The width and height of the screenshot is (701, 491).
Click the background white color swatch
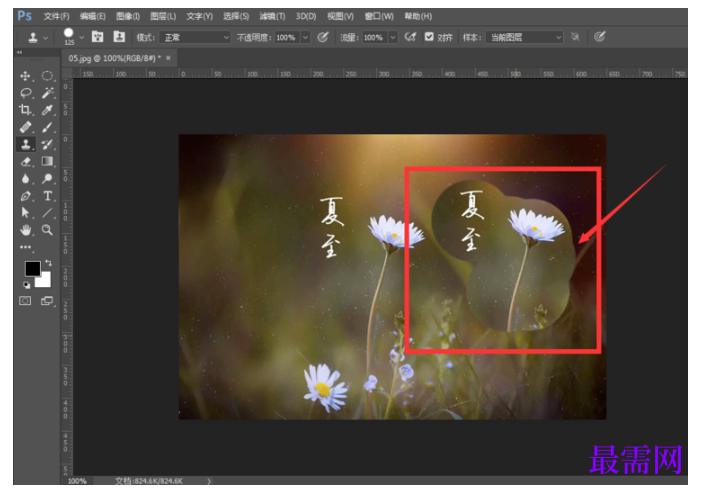pyautogui.click(x=45, y=282)
